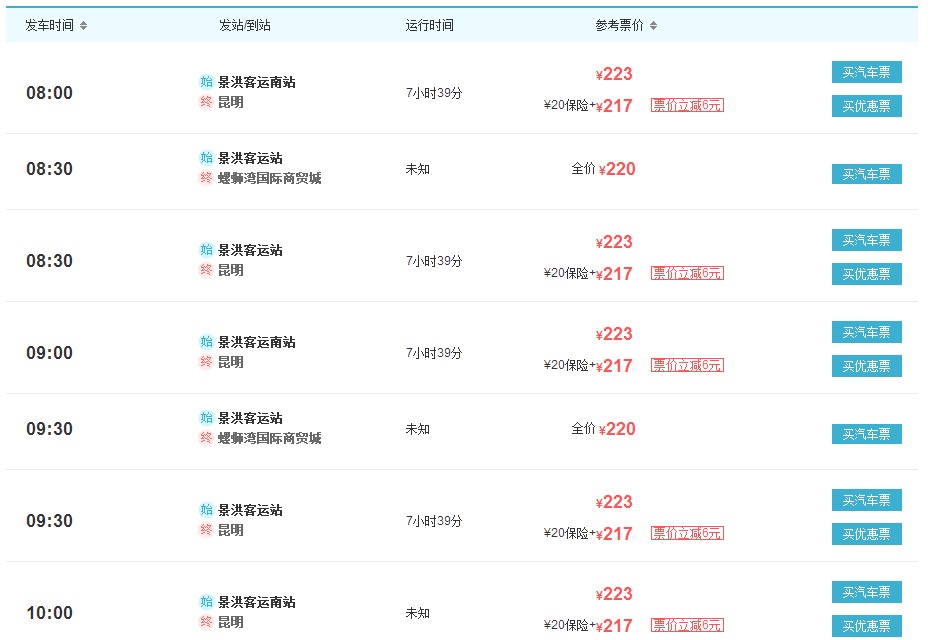Screen dimensions: 934x640
Task: Open the 票价立减6元 tag in the 08:00 row
Action: 687,105
